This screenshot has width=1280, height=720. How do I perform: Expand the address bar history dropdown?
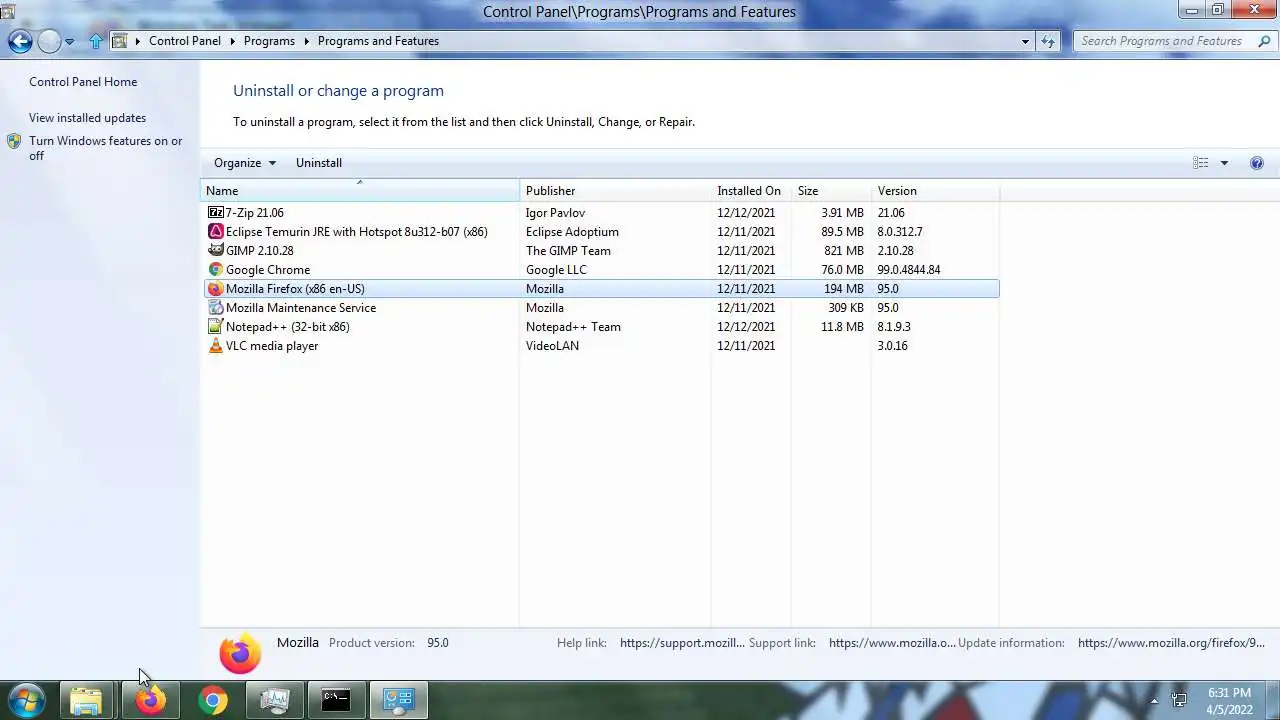coord(1025,41)
